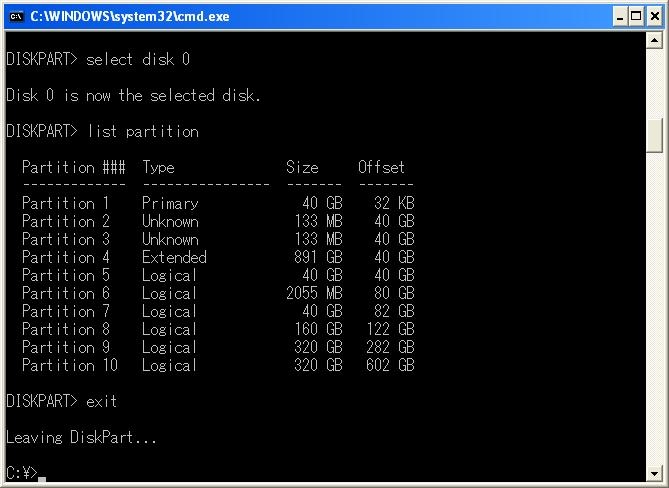Click the vertical scrollbar thumb
This screenshot has height=488, width=669.
654,136
